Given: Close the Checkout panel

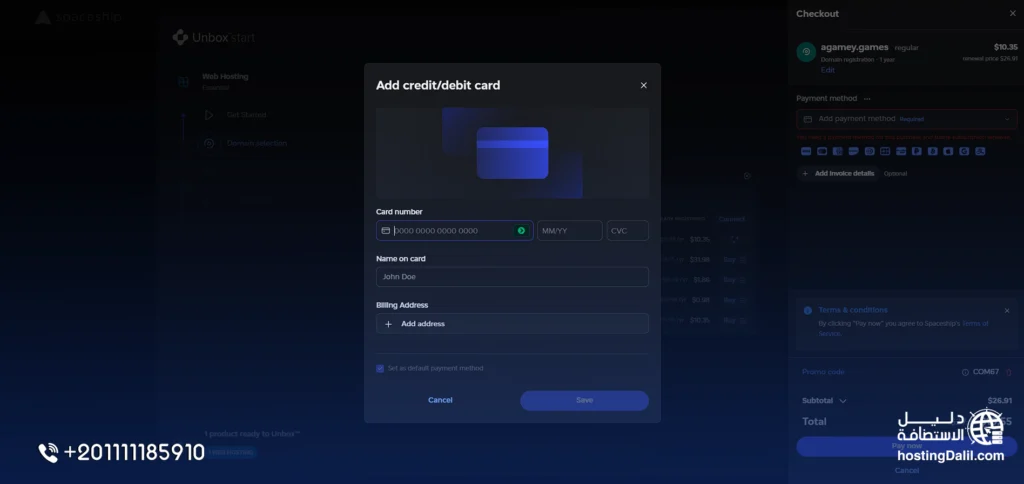Looking at the screenshot, I should tap(1013, 14).
